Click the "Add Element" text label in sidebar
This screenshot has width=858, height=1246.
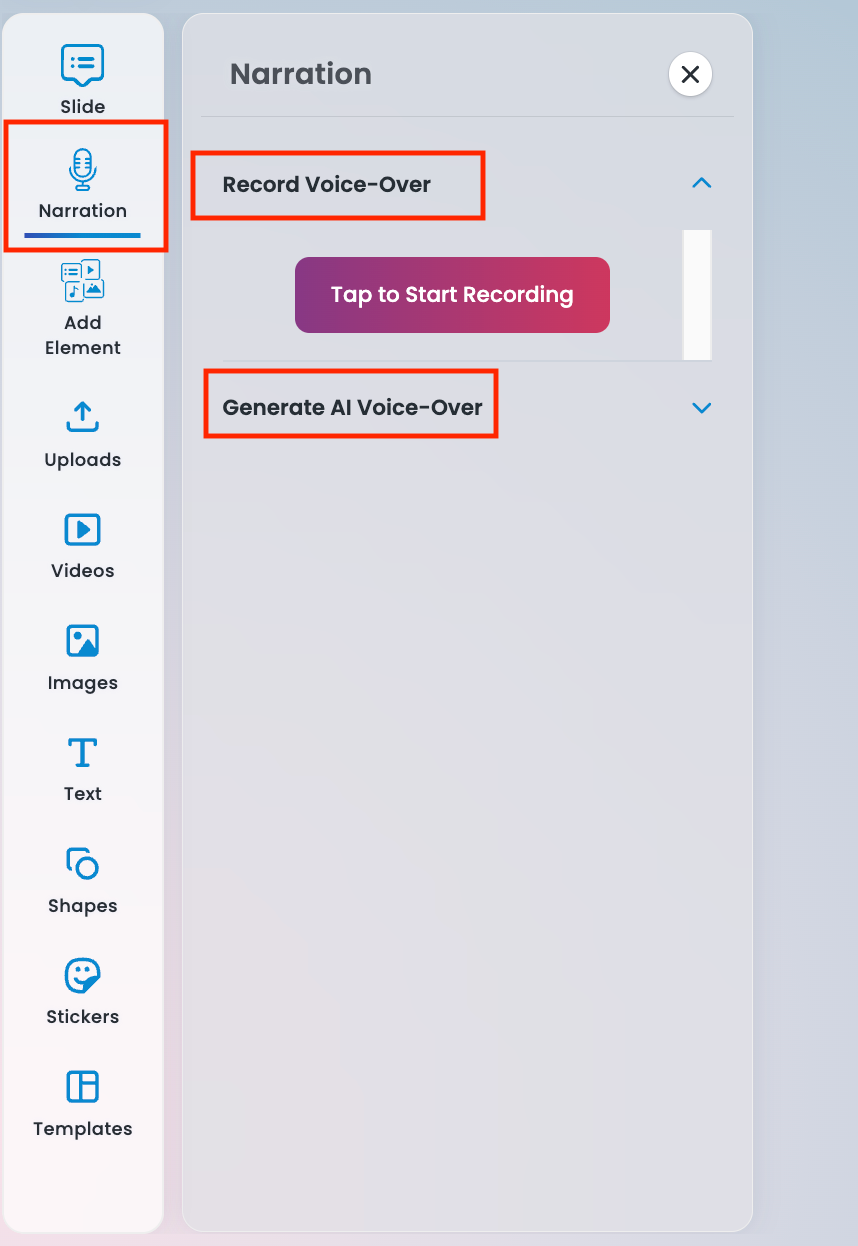pos(83,335)
